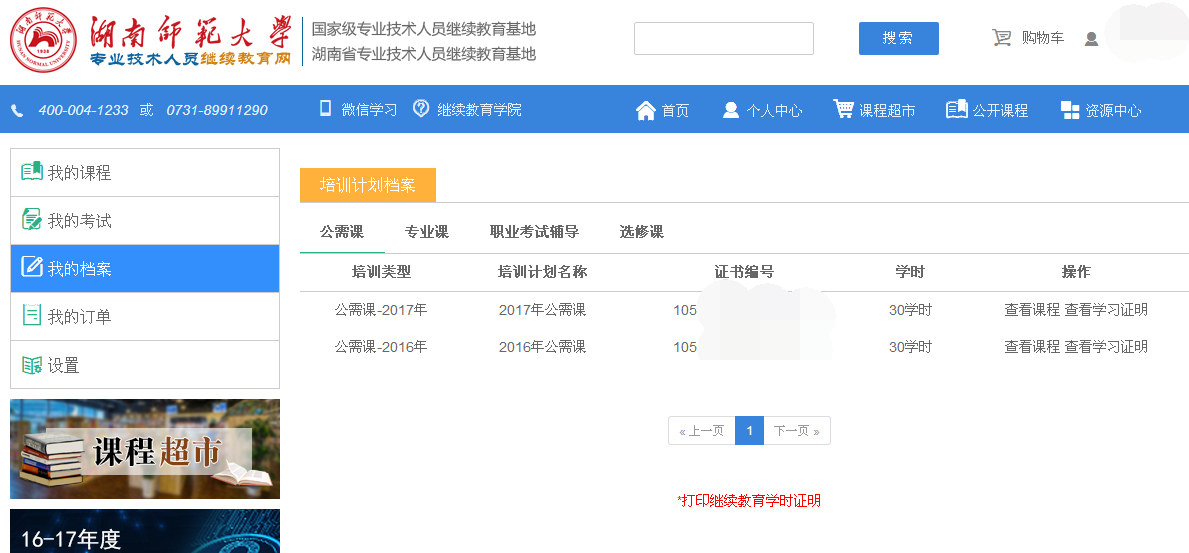This screenshot has width=1189, height=553.
Task: Click the user profile icon in header
Action: 1091,39
